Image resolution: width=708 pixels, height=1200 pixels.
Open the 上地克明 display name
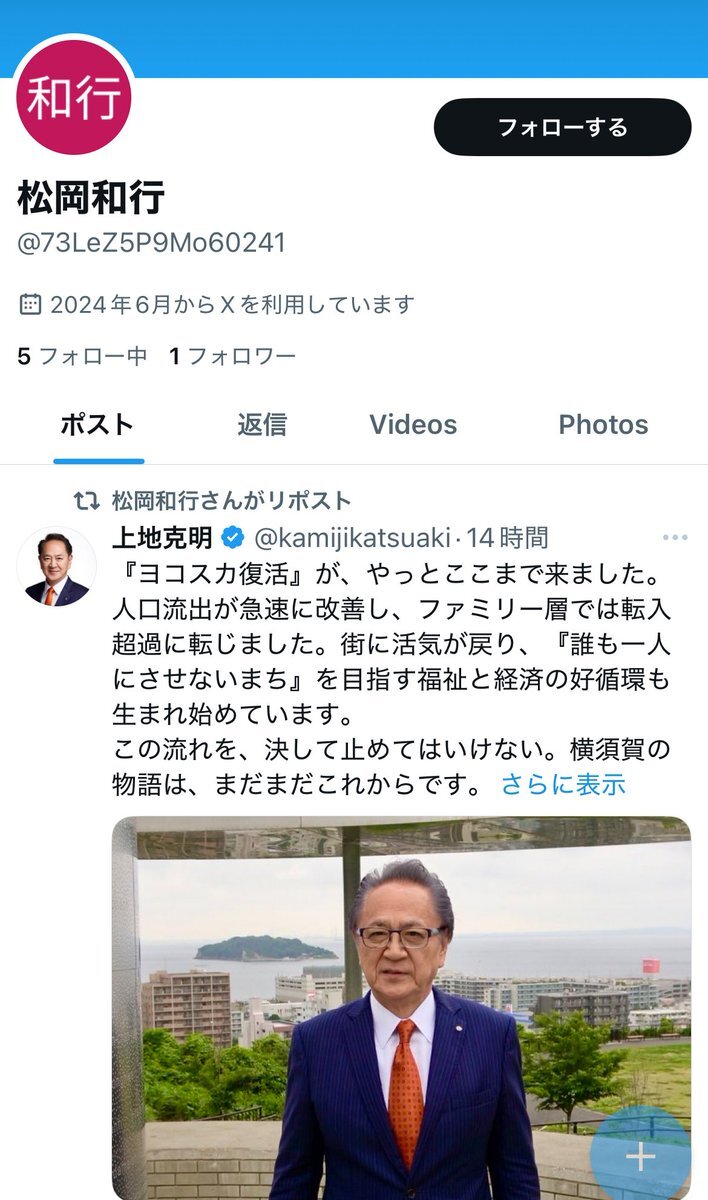click(163, 538)
